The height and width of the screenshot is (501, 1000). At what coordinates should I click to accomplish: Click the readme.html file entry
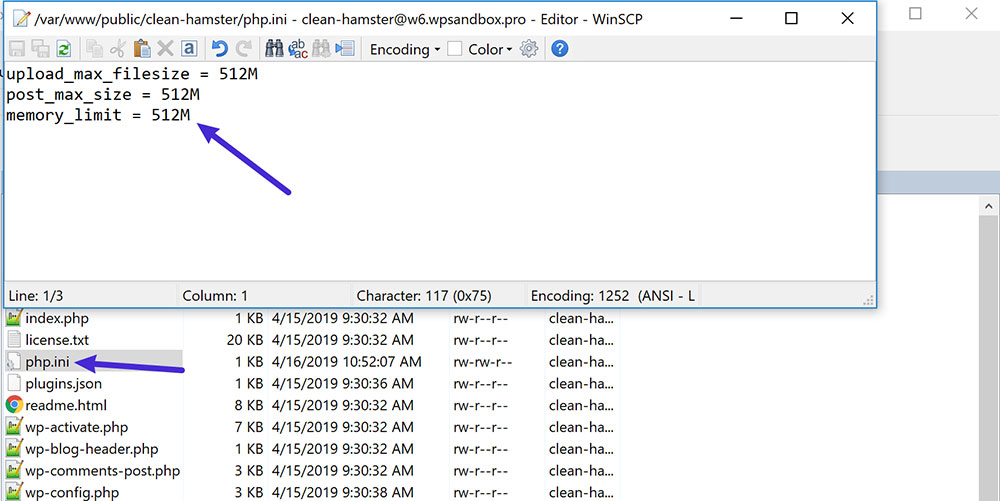(65, 405)
